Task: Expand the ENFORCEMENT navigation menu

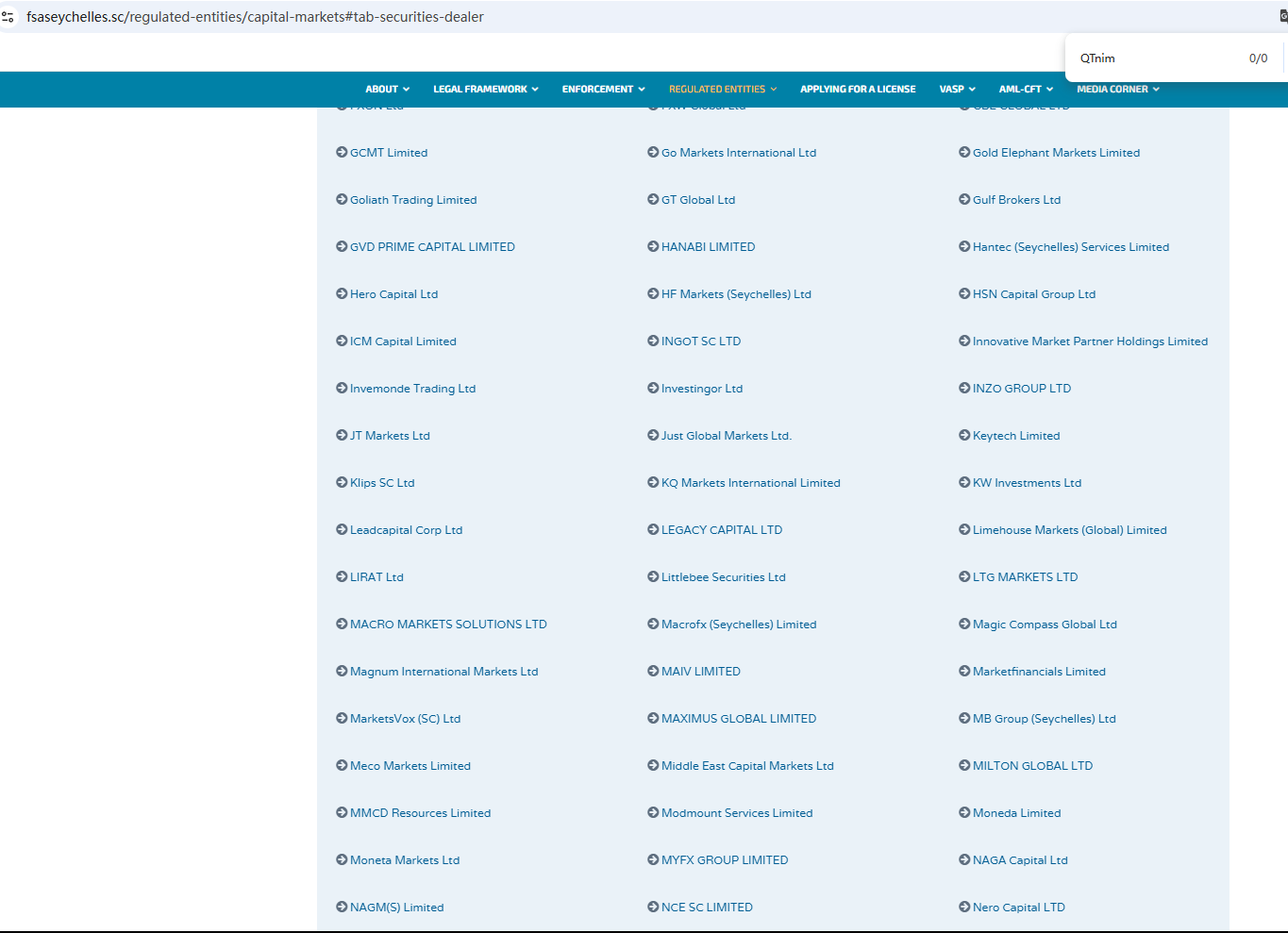Action: pos(604,89)
